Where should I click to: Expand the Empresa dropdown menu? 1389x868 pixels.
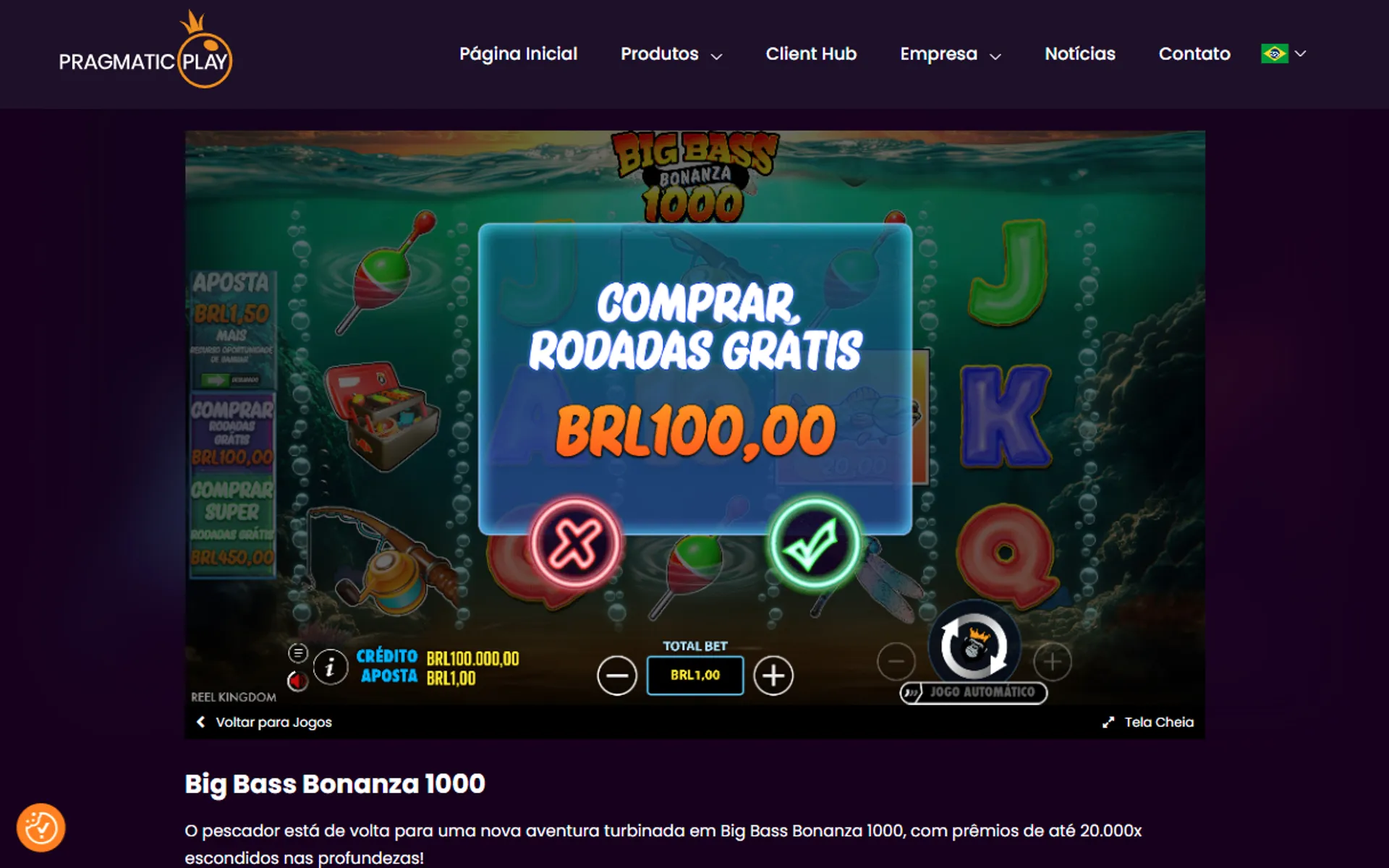(951, 54)
